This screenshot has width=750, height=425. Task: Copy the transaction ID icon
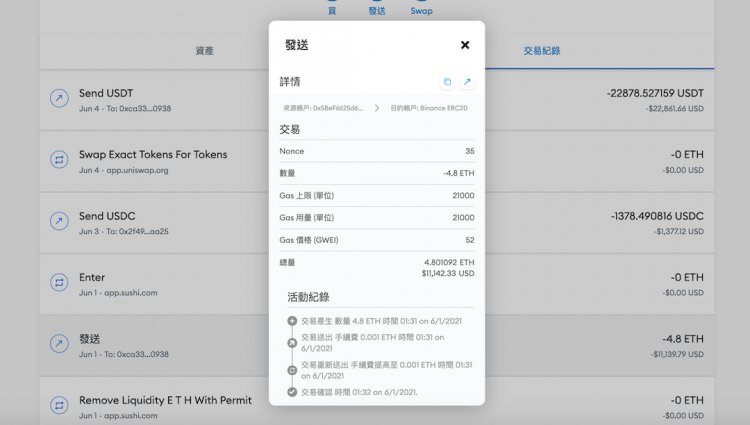click(446, 82)
